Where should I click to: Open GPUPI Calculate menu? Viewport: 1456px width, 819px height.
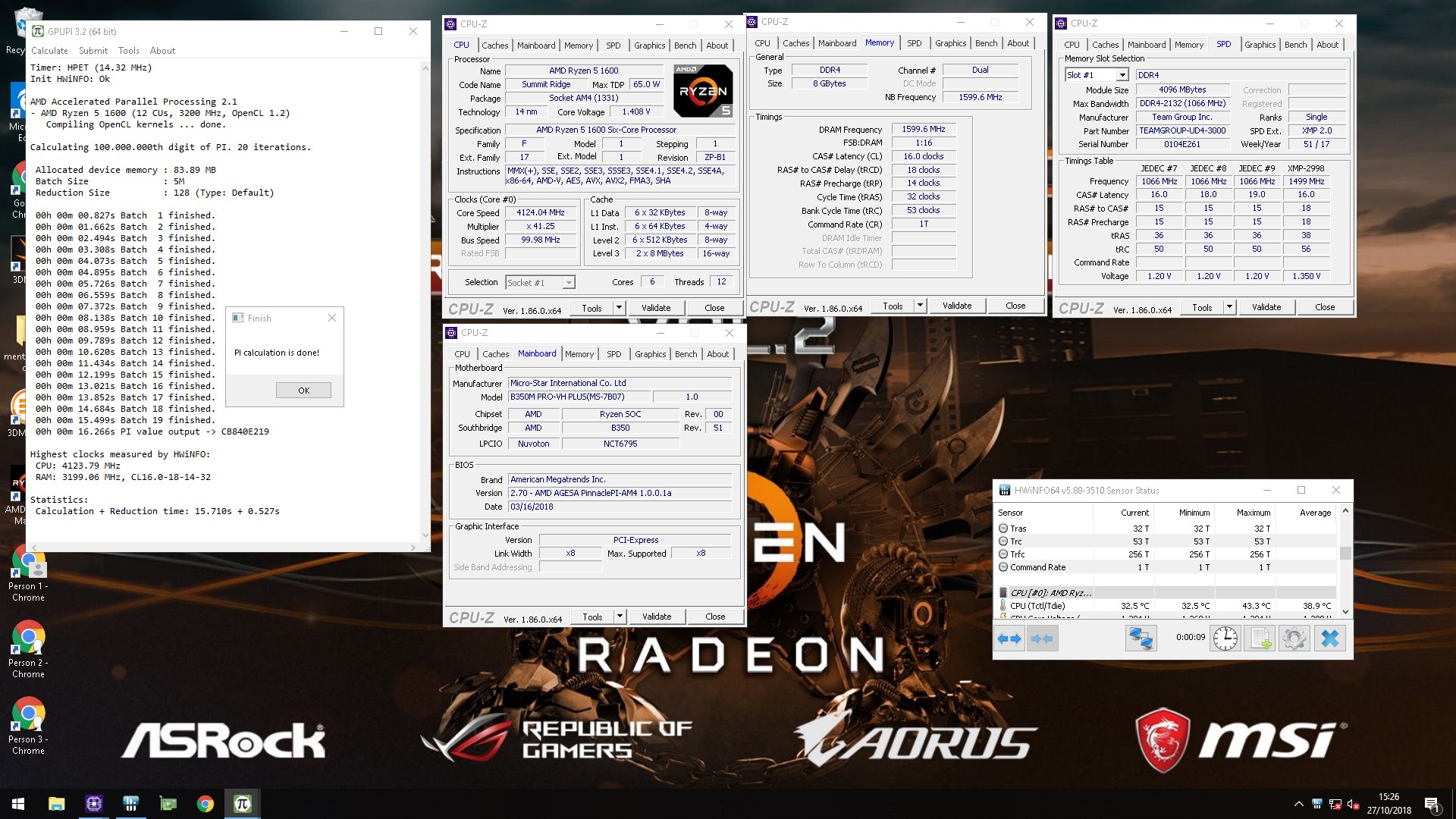[49, 51]
